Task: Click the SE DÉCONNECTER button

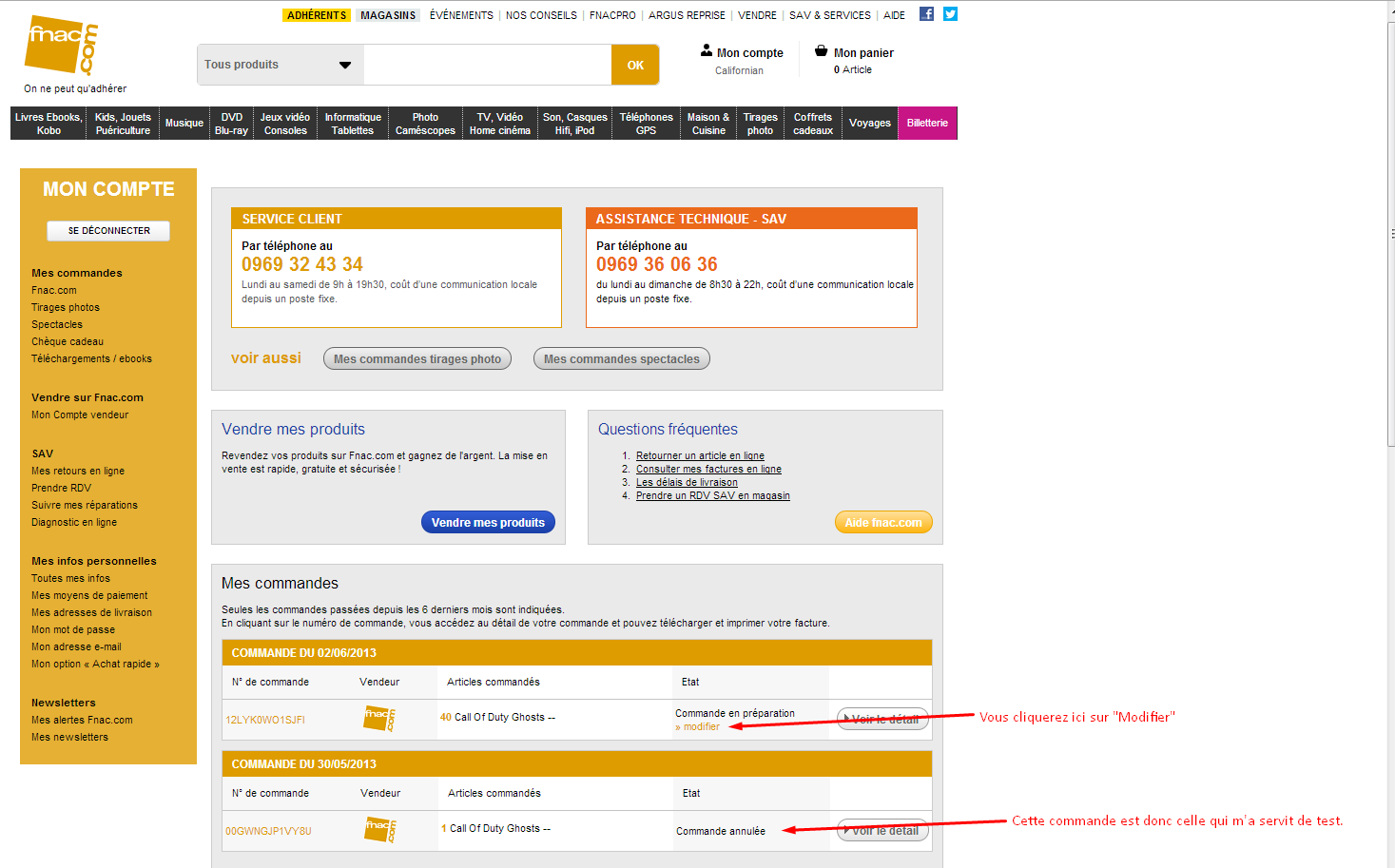Action: [x=108, y=231]
